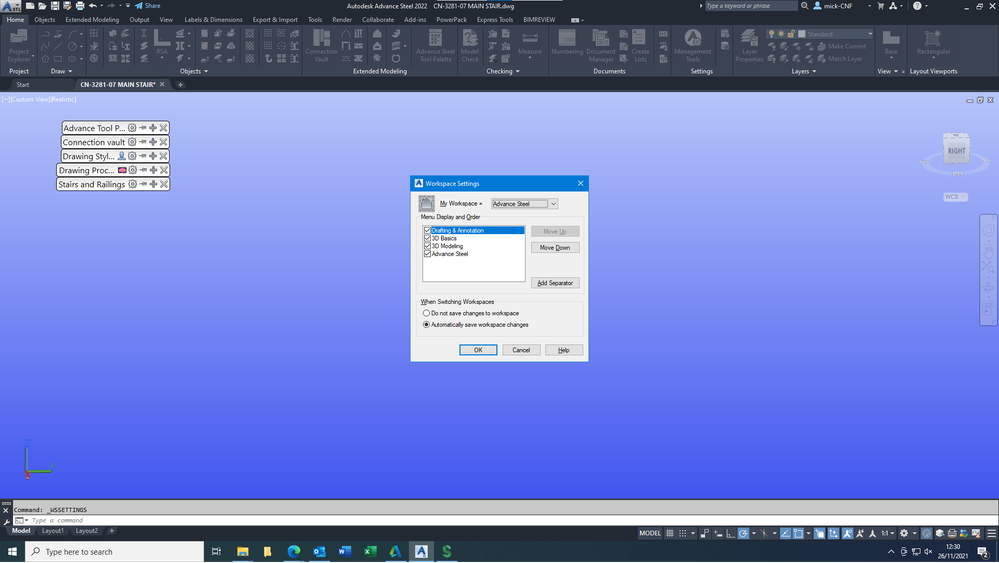Viewport: 999px width, 563px height.
Task: Click the workspace switching gear in status bar
Action: click(x=903, y=533)
